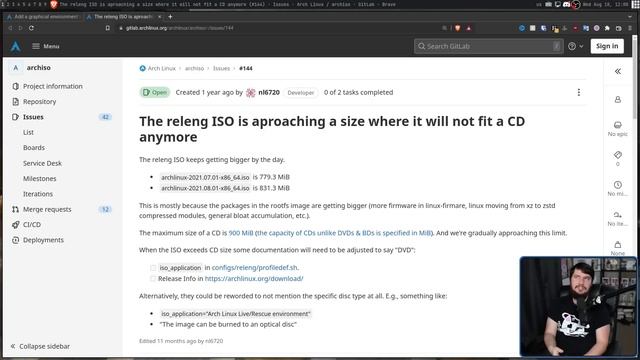This screenshot has height=360, width=640.
Task: Click Brave shields icon in address bar
Action: [x=458, y=28]
